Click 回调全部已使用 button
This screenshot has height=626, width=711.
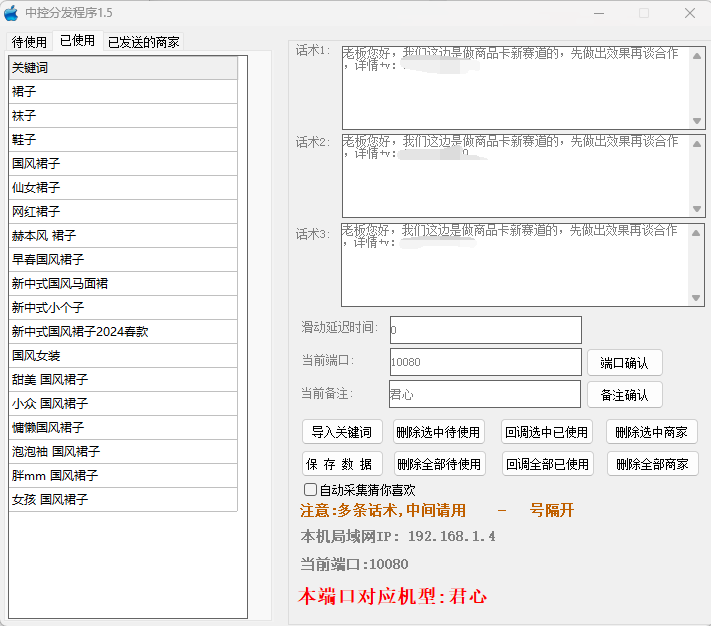coord(547,464)
